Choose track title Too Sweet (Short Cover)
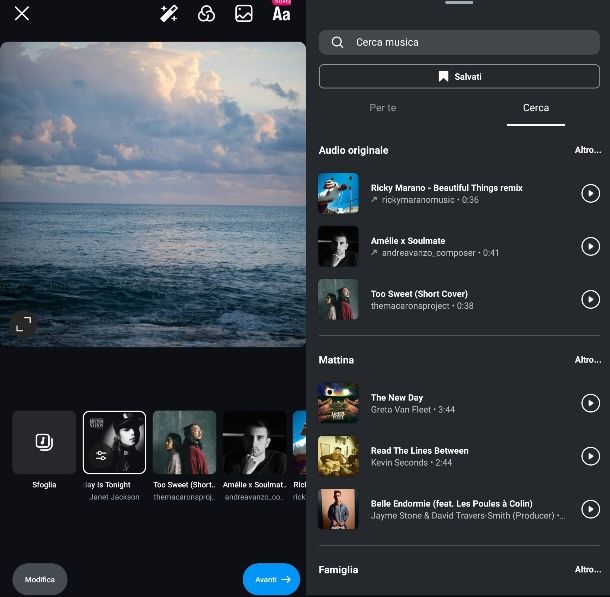The height and width of the screenshot is (597, 610). click(x=419, y=294)
